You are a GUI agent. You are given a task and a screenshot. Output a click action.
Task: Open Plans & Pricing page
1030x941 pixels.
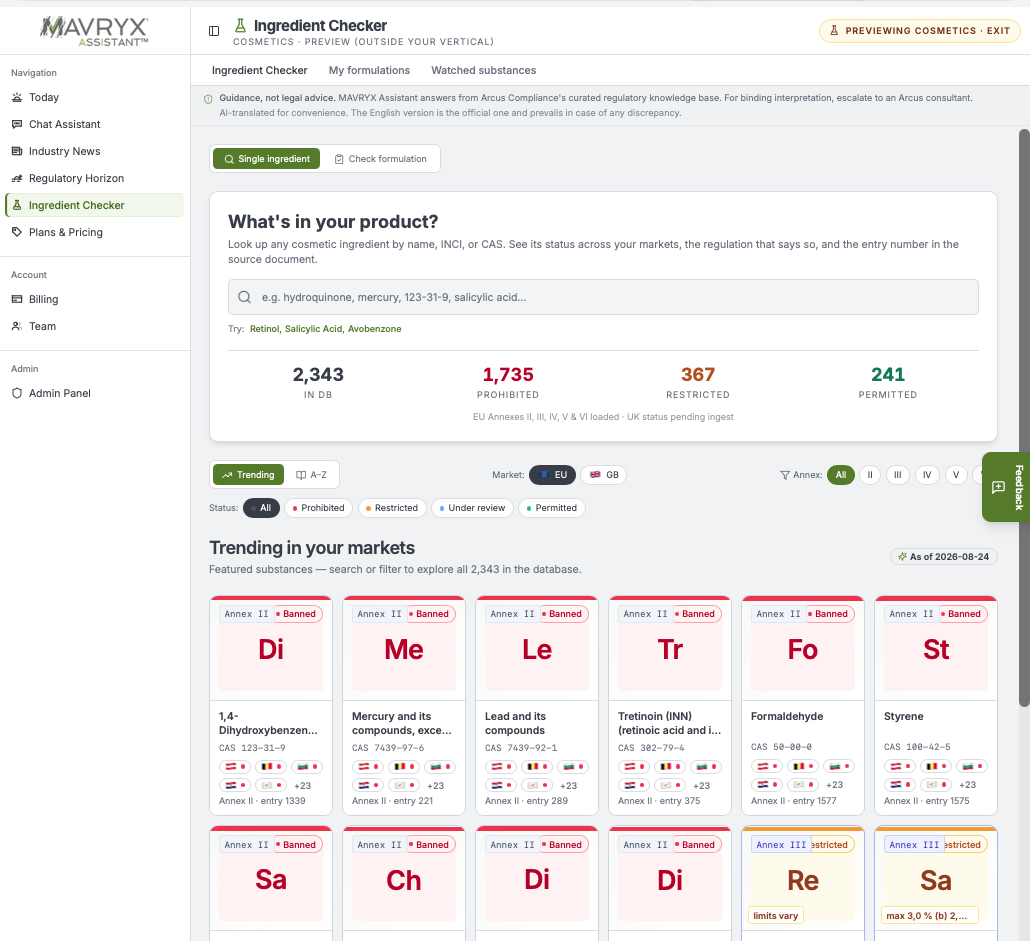[x=95, y=232]
